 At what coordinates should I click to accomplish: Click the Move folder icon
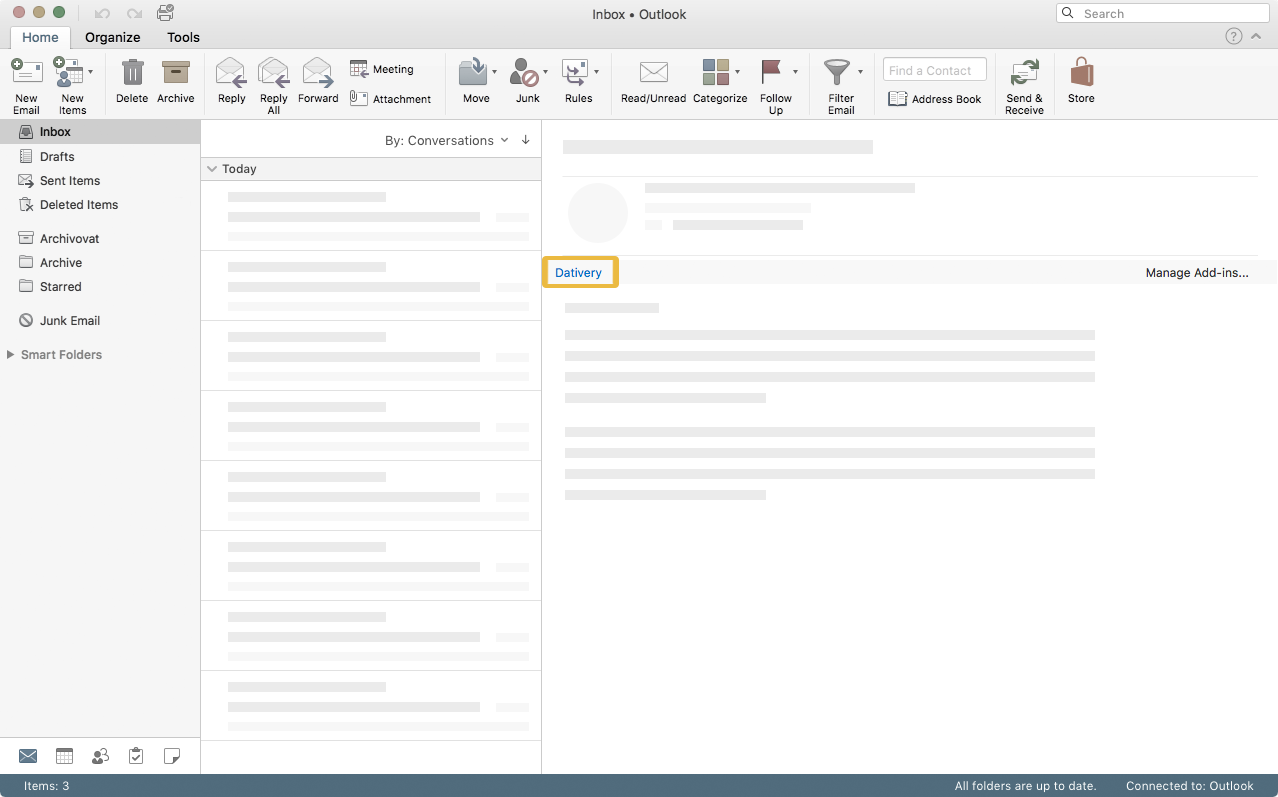point(473,73)
